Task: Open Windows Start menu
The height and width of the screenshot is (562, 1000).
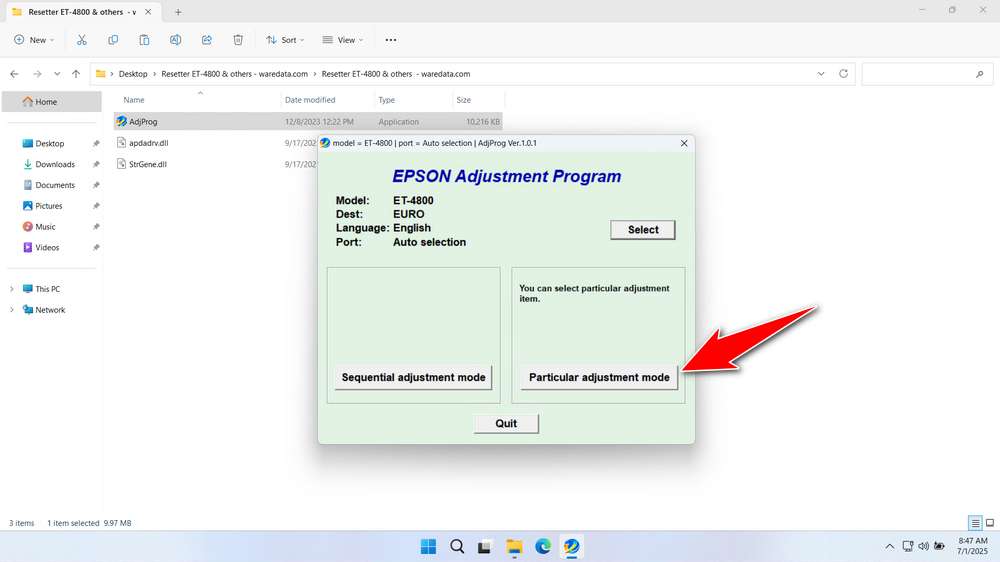Action: pyautogui.click(x=429, y=546)
